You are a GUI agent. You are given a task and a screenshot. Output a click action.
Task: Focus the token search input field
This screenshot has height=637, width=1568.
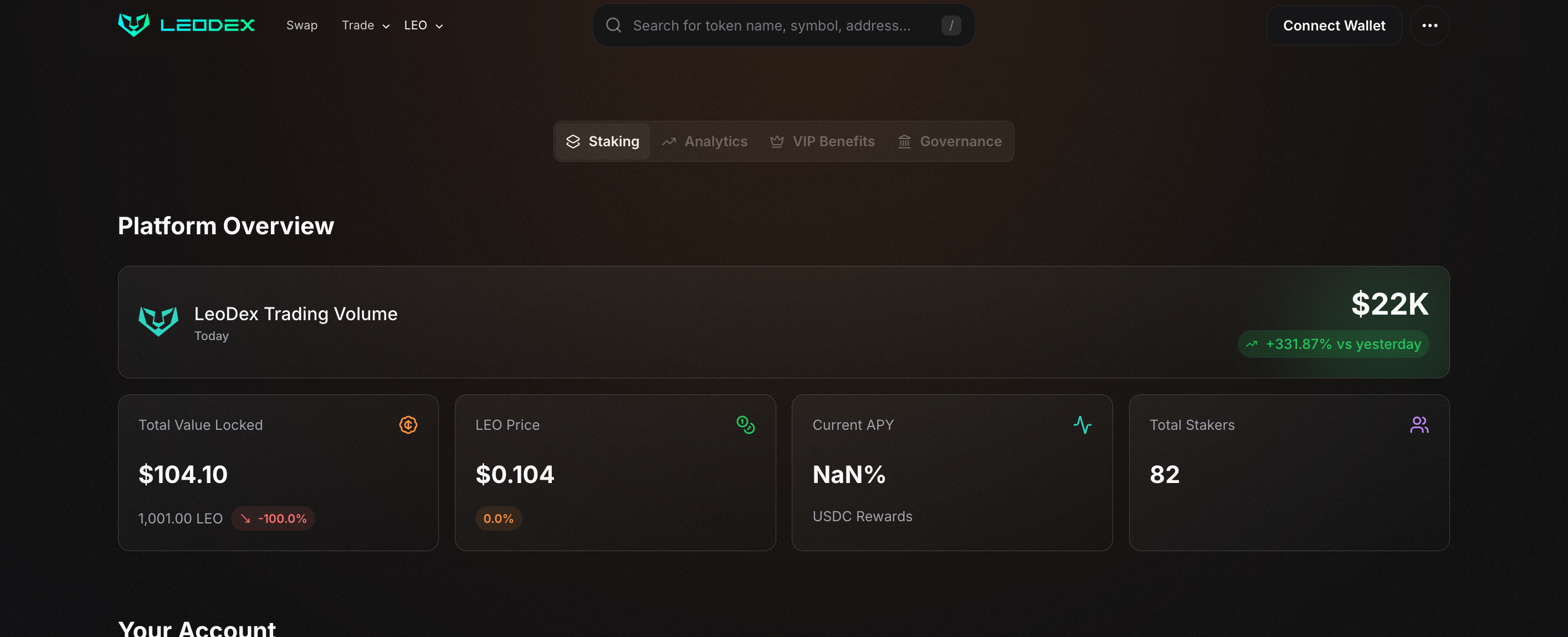[772, 25]
